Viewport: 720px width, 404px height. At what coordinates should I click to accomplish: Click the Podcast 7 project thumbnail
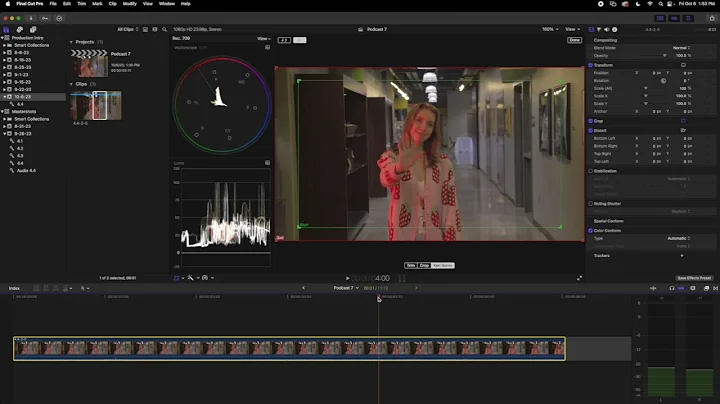coord(89,63)
